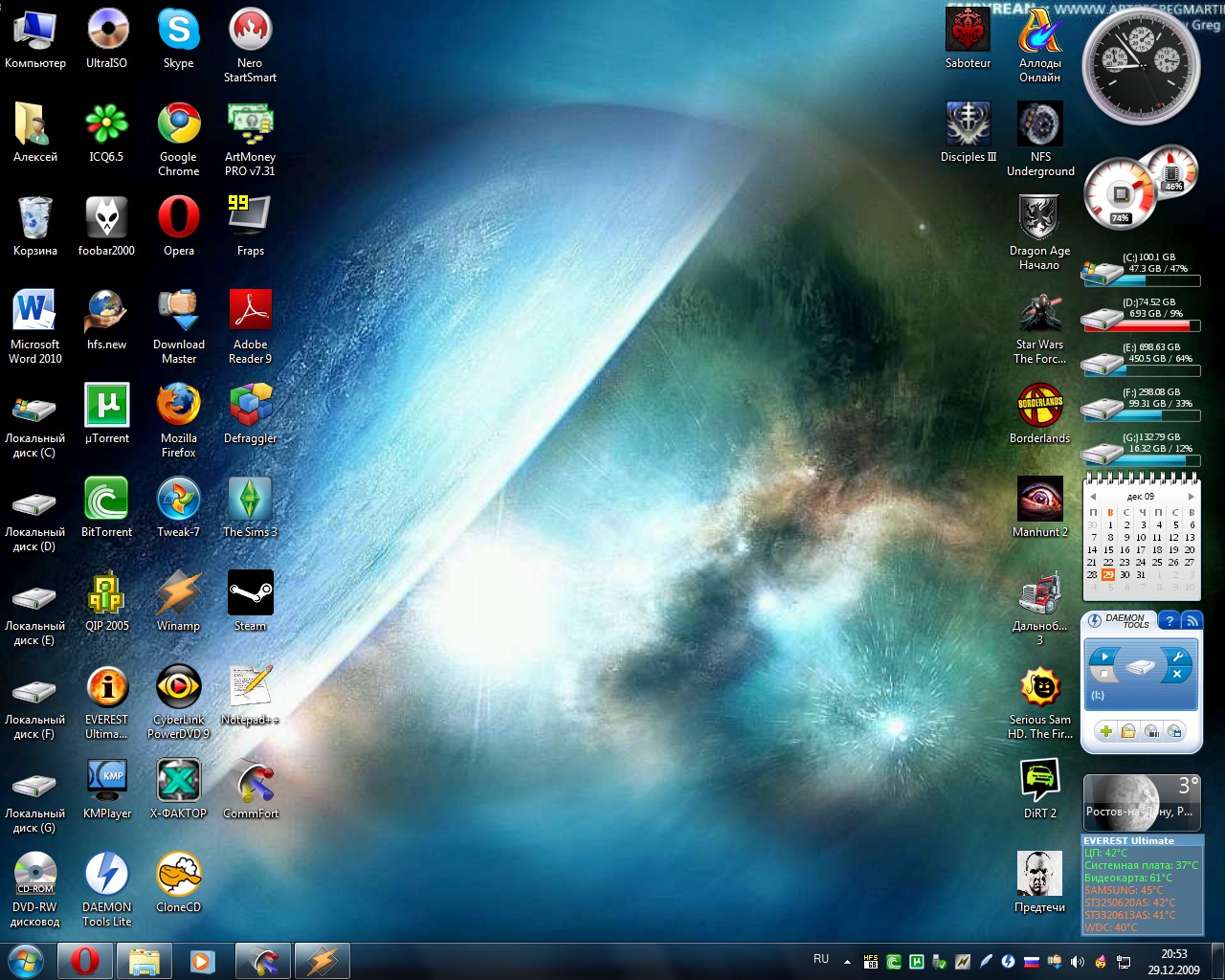
Task: Select EVEREST Ultimate desktop icon
Action: point(107,702)
